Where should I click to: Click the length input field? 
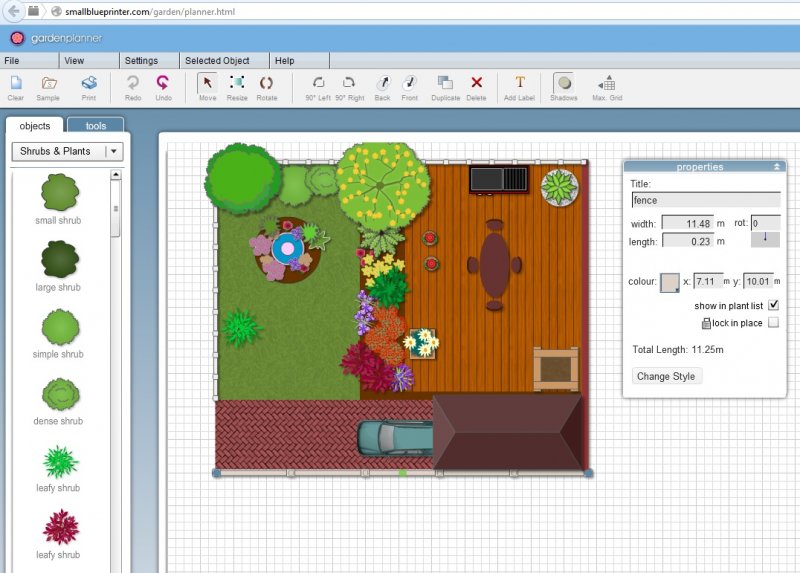tap(688, 241)
